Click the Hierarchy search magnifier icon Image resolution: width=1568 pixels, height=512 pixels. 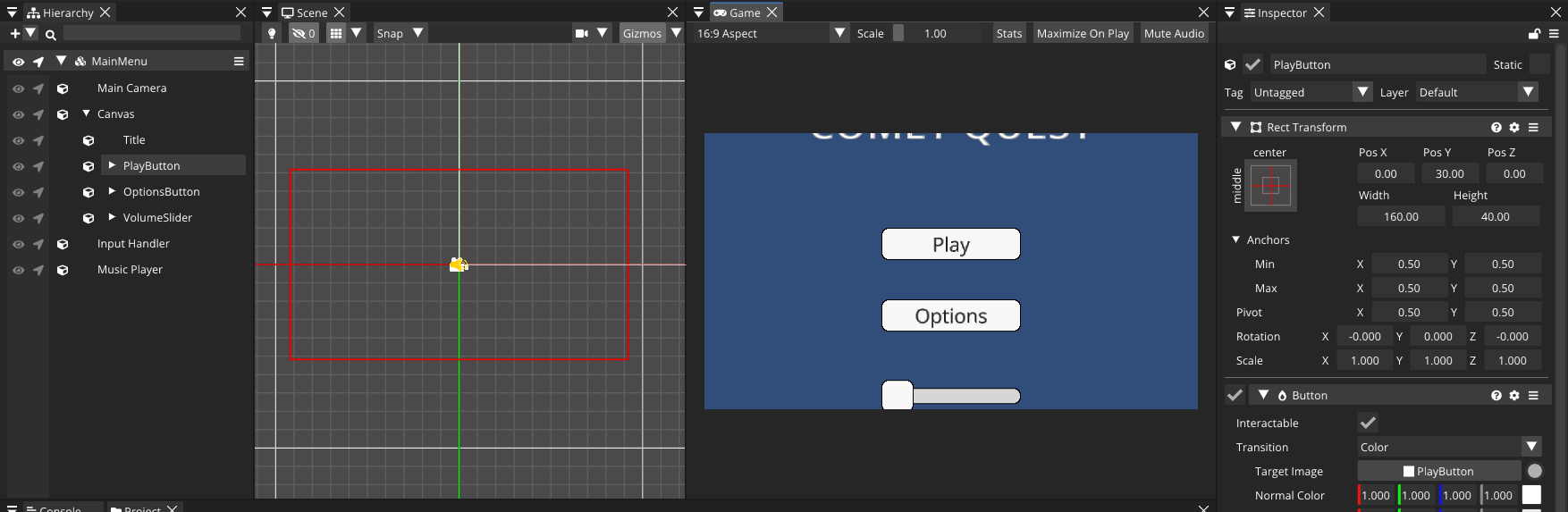point(51,34)
